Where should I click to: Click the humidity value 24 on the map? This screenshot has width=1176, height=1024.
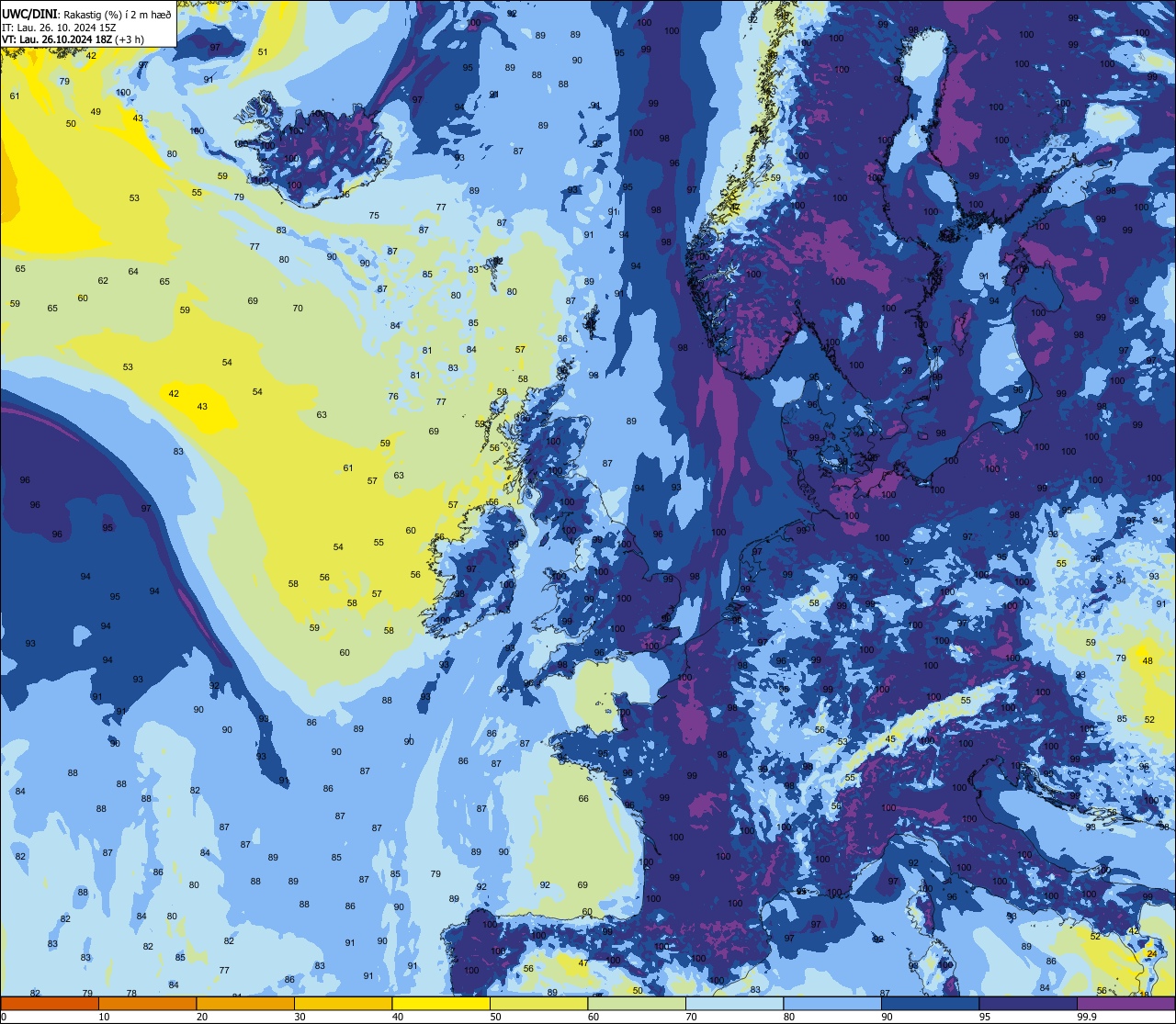pos(1152,954)
